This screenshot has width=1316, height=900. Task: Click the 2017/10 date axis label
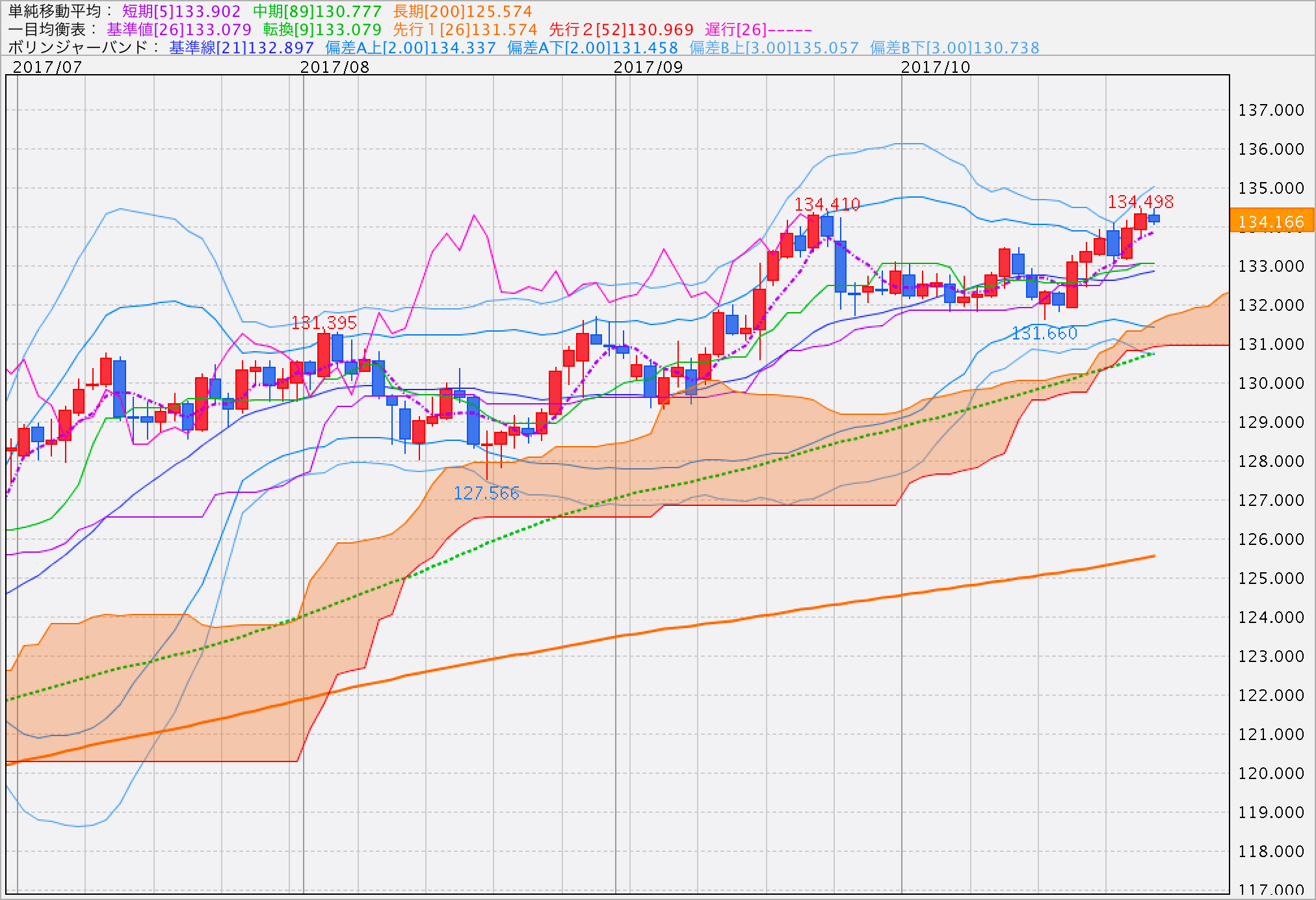936,67
